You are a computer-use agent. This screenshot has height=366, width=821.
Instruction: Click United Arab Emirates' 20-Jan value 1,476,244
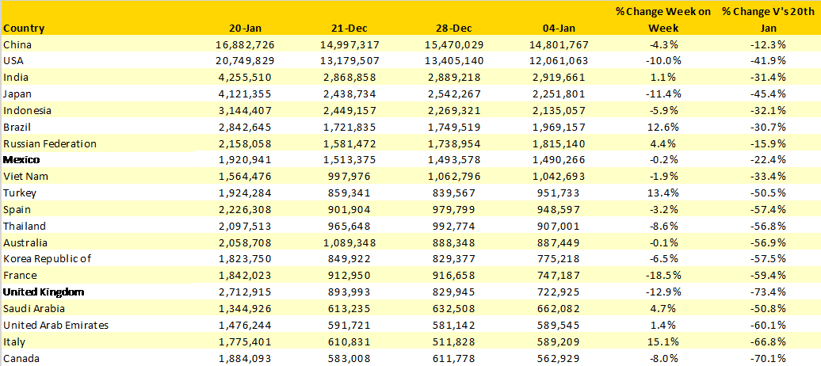click(x=245, y=325)
